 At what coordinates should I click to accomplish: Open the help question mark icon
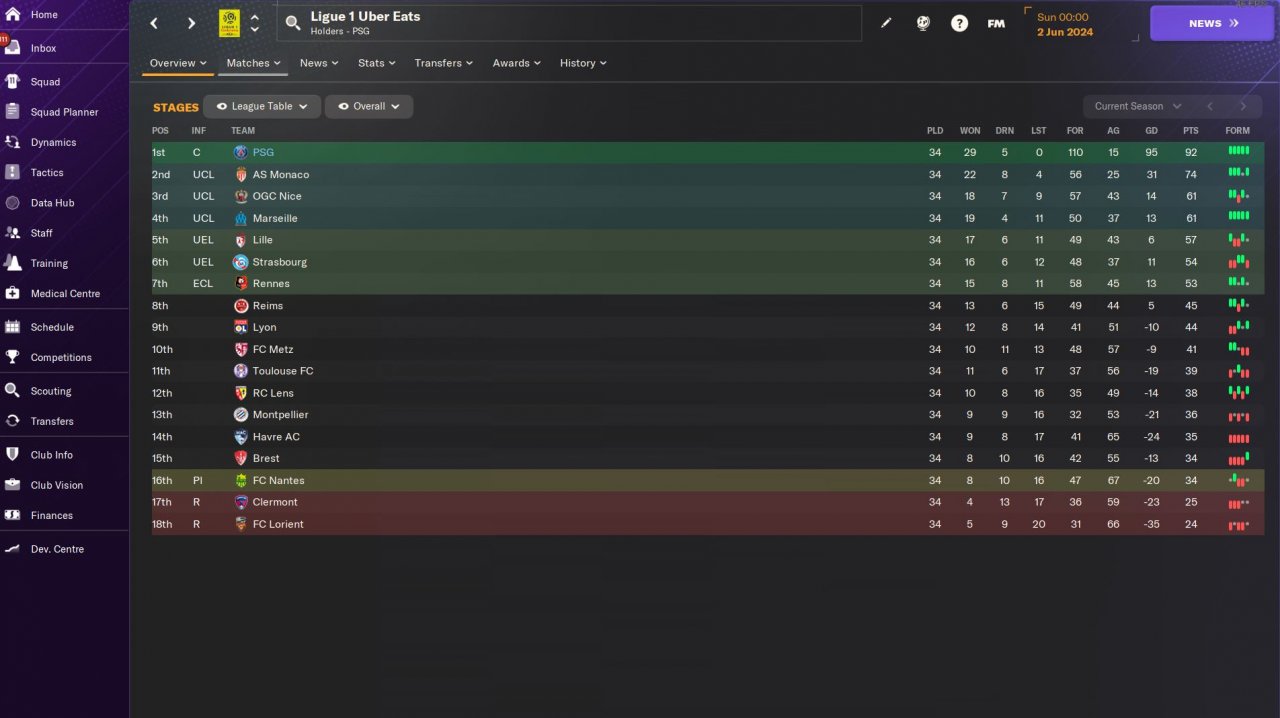[x=959, y=23]
